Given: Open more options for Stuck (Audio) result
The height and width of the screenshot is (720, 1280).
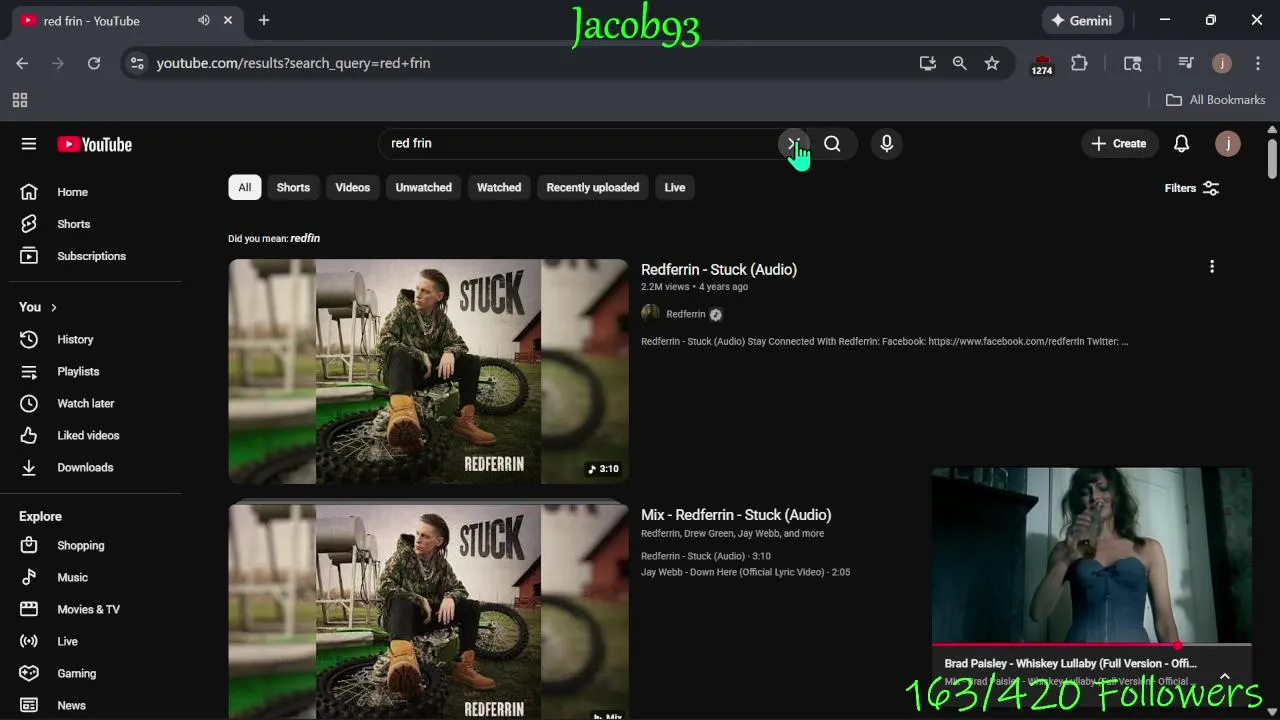Looking at the screenshot, I should (x=1212, y=267).
